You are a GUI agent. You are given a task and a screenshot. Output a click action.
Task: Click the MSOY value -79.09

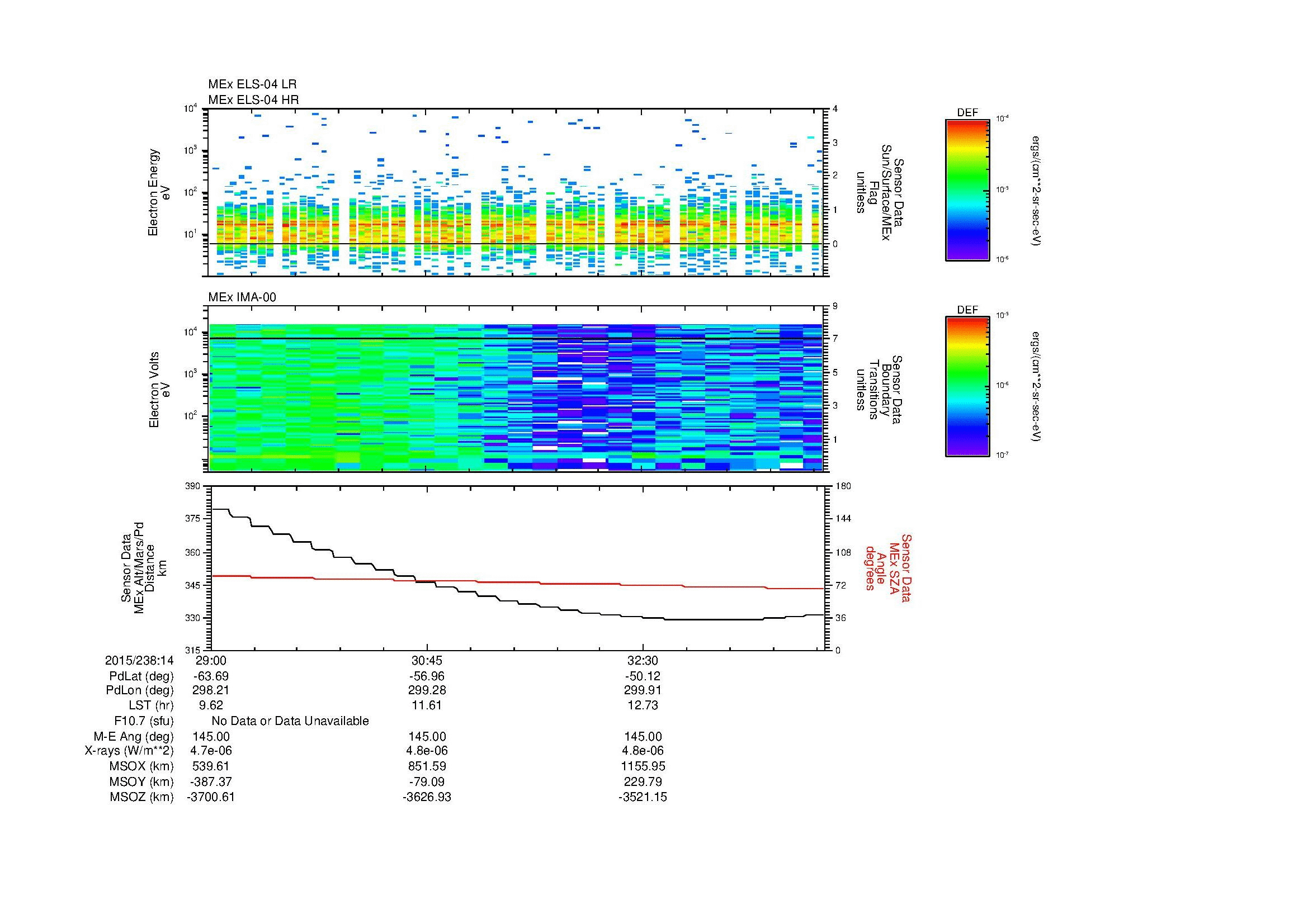point(427,781)
